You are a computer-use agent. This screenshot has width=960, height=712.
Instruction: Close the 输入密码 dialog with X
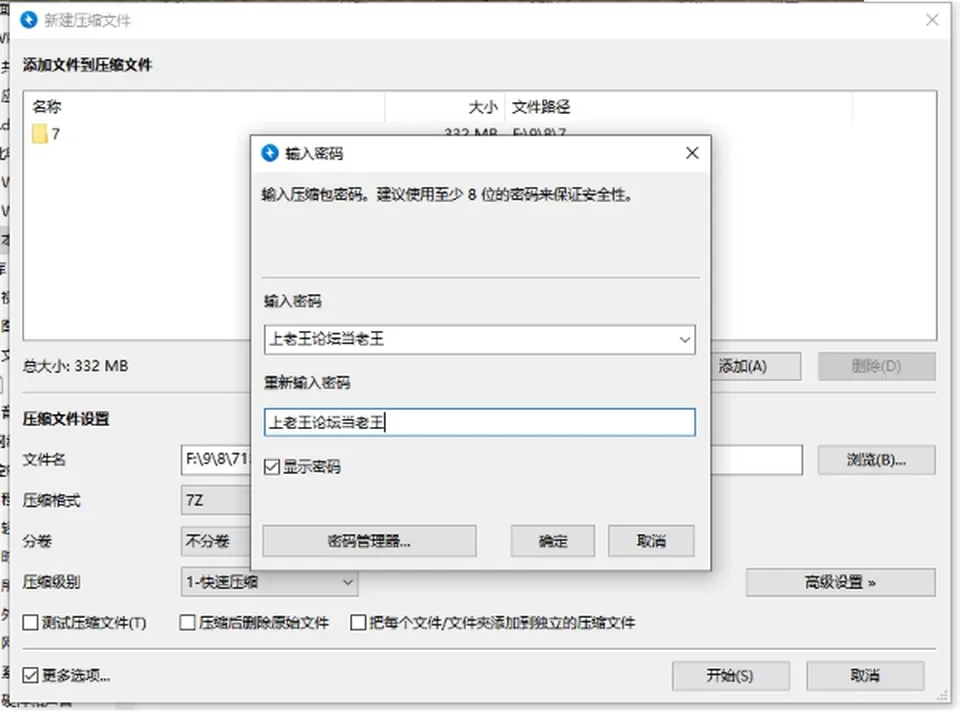click(x=692, y=153)
